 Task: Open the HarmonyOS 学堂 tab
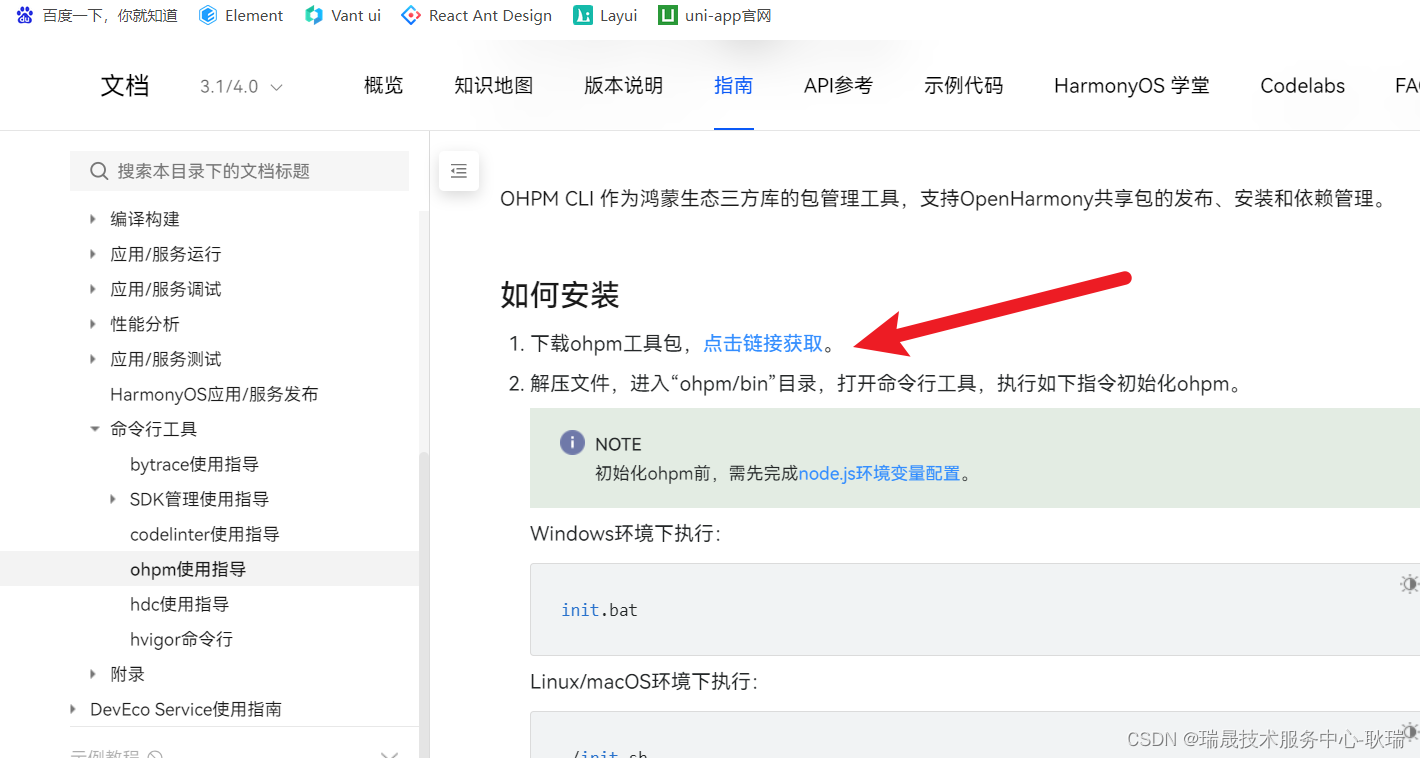[1132, 86]
